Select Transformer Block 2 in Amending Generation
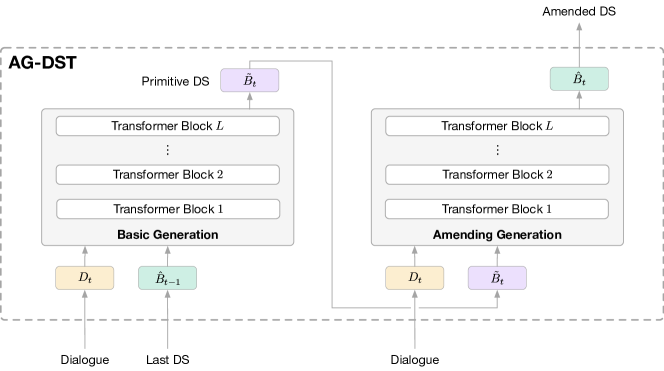 [x=497, y=174]
